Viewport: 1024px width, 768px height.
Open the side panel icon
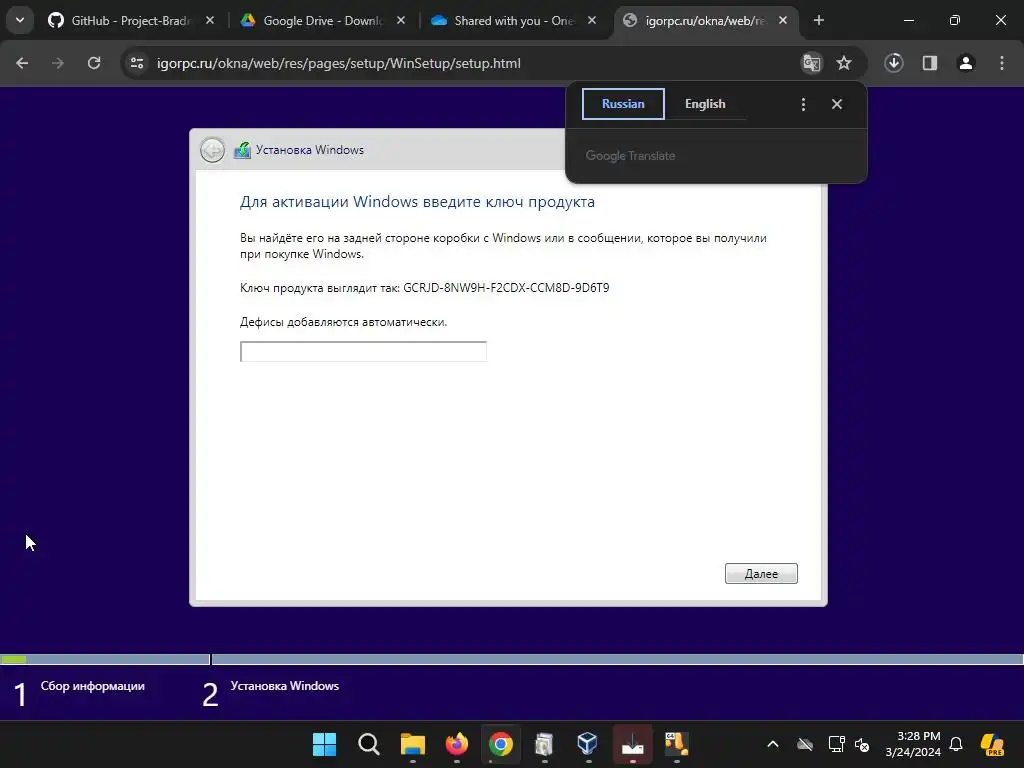pyautogui.click(x=930, y=63)
